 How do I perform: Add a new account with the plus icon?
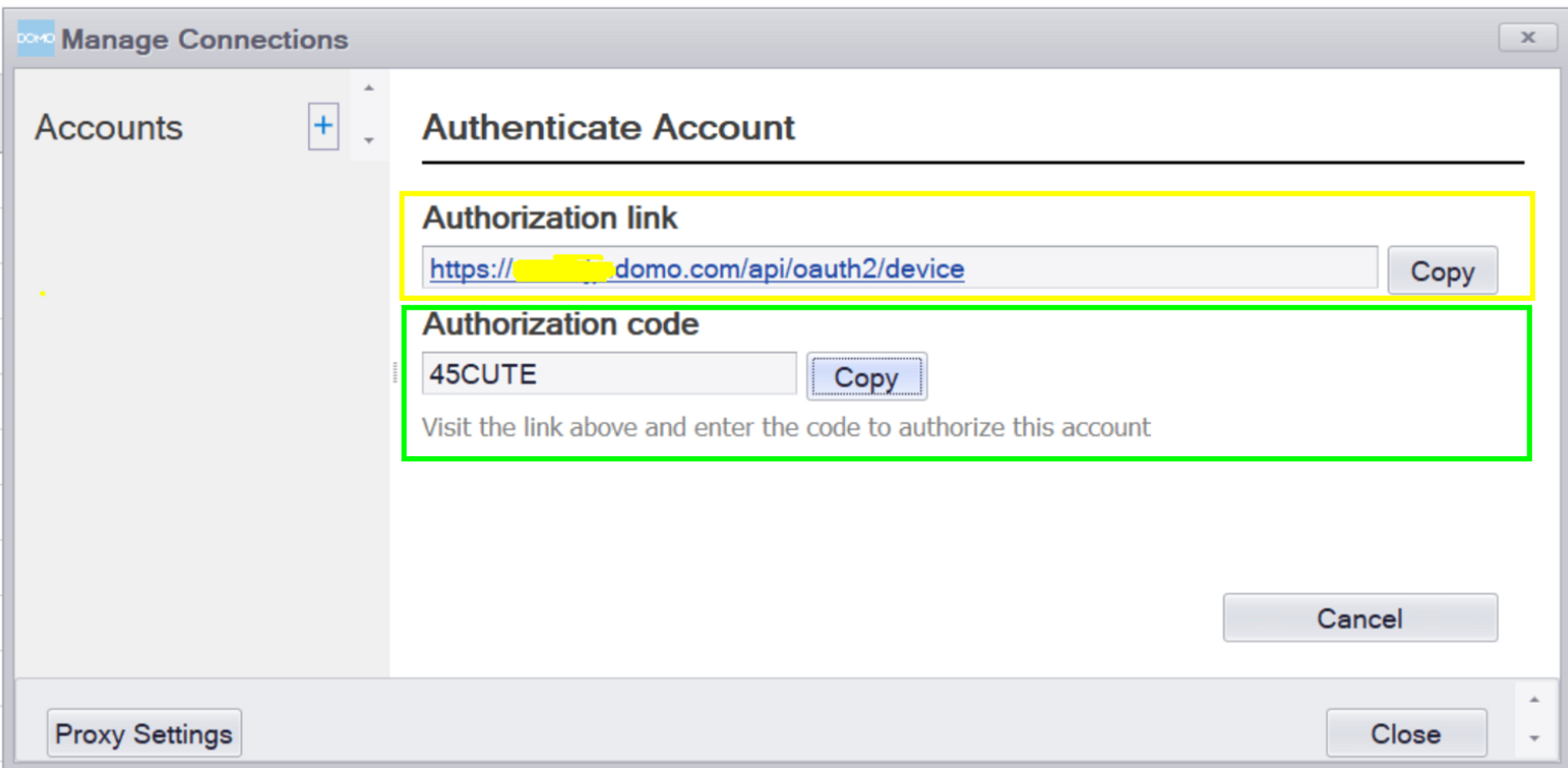click(323, 126)
